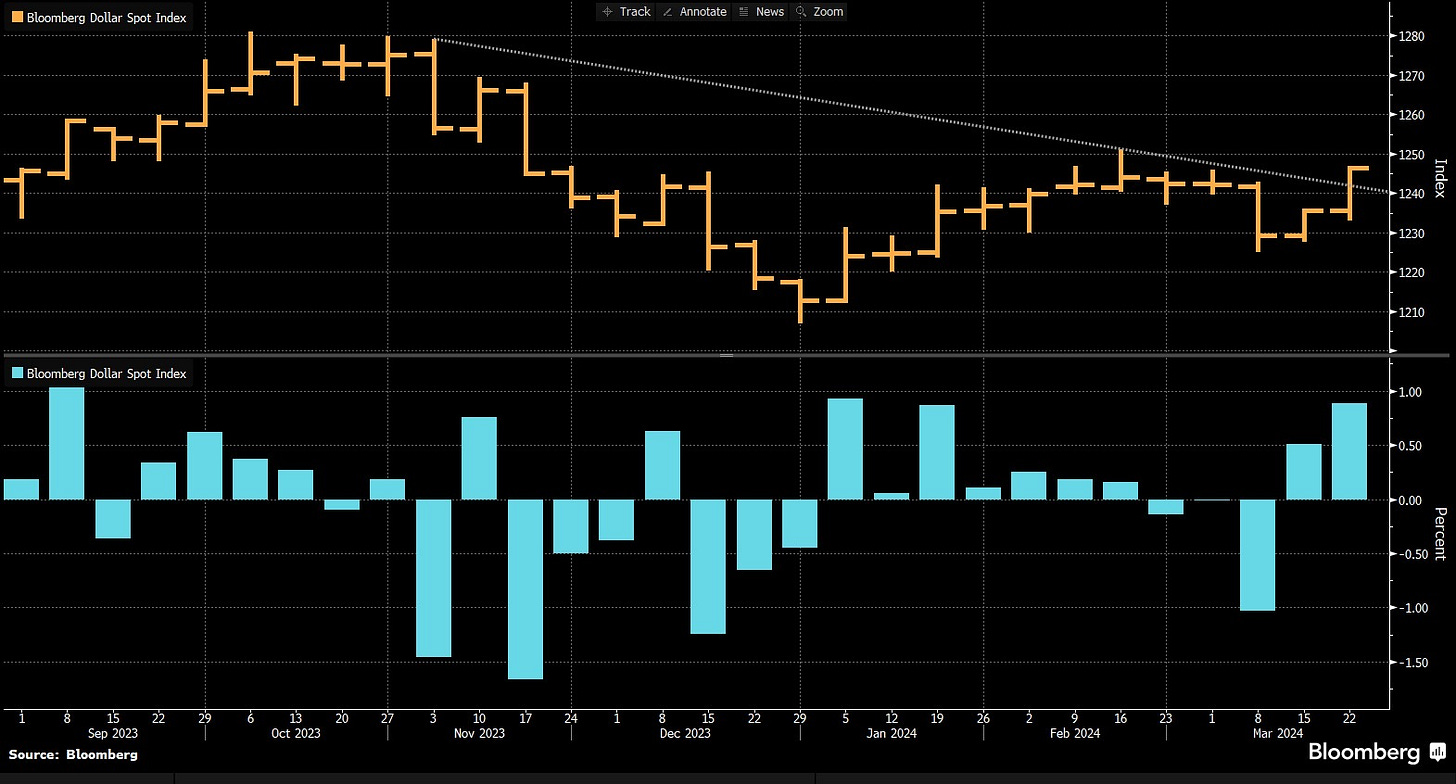The width and height of the screenshot is (1456, 784).
Task: Click the positive percent bar above date 5
Action: click(x=846, y=449)
